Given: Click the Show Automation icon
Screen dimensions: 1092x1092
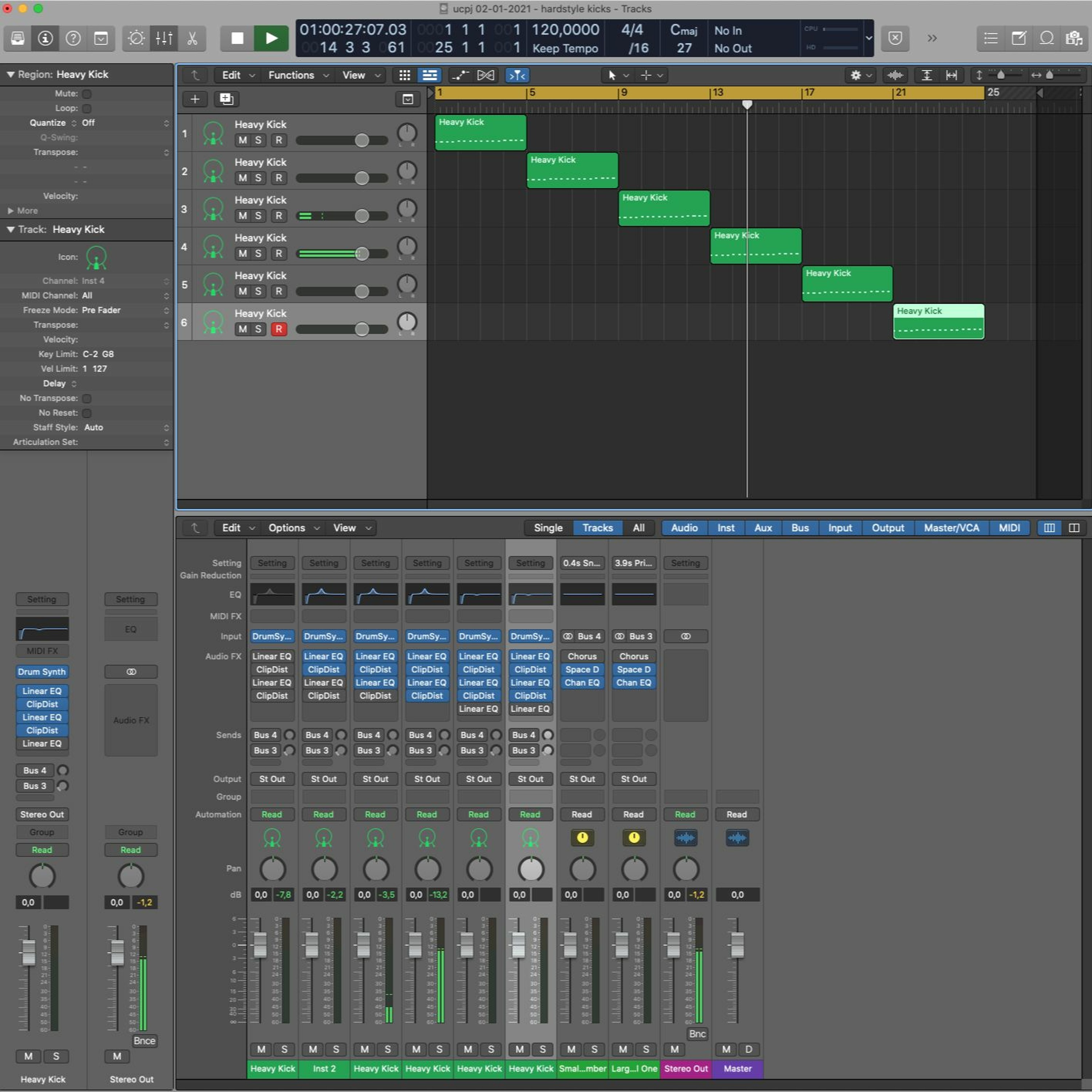Looking at the screenshot, I should (460, 75).
